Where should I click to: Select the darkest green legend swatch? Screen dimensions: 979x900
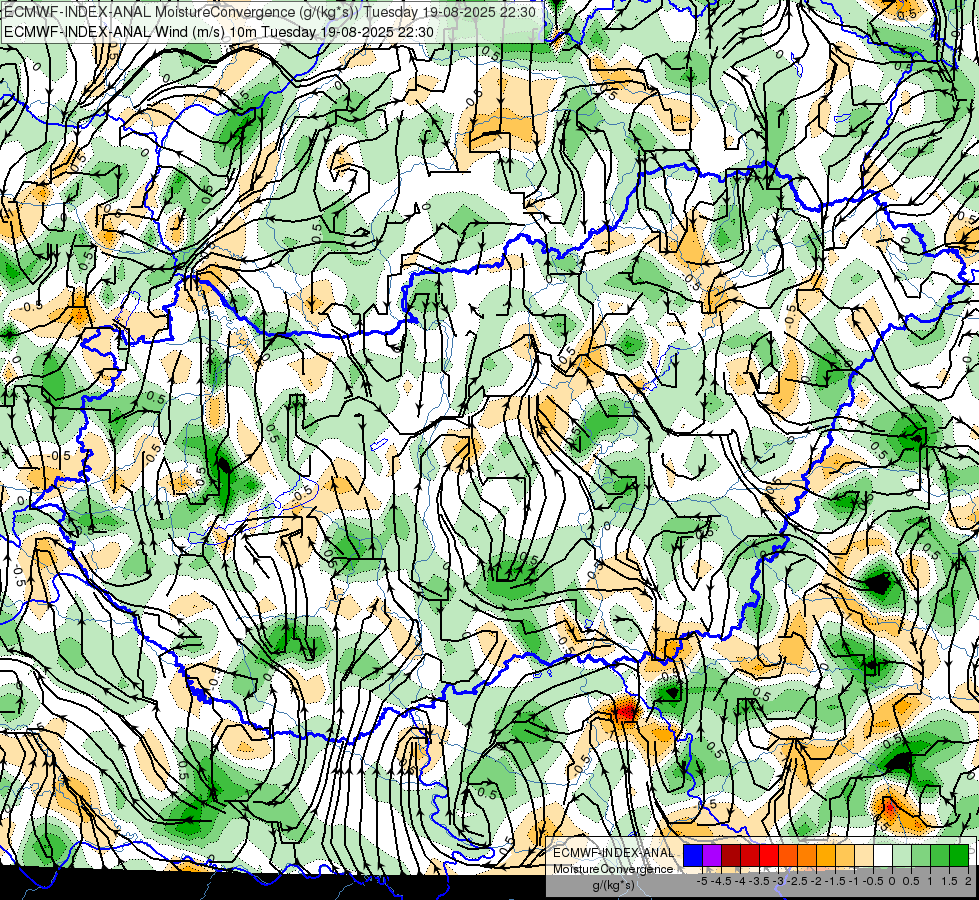[x=959, y=855]
